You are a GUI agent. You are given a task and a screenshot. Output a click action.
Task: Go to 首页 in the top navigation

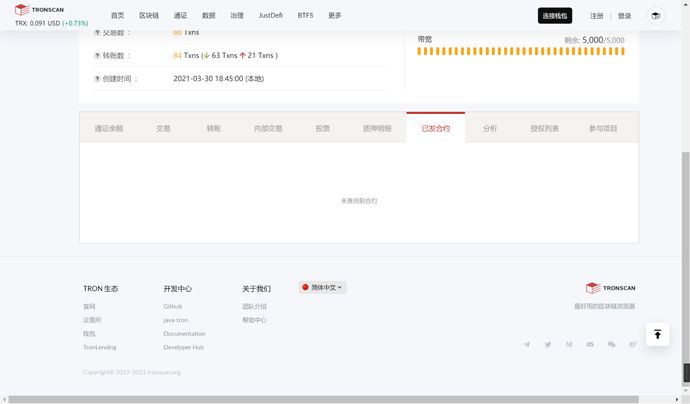point(117,15)
